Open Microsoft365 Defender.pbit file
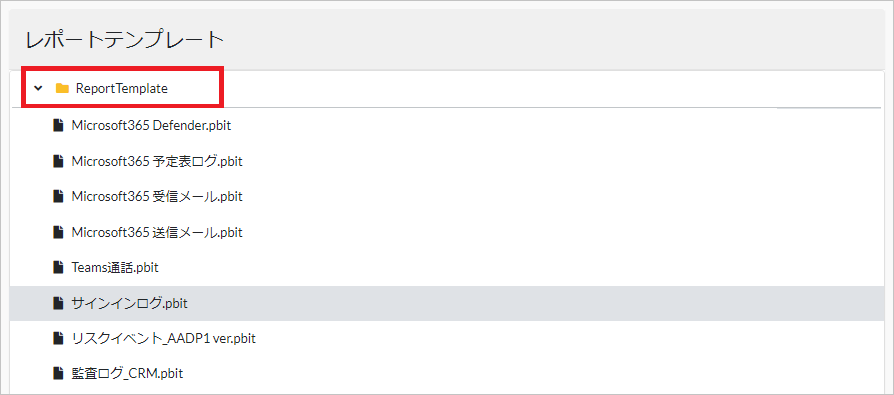The height and width of the screenshot is (395, 894). (151, 126)
